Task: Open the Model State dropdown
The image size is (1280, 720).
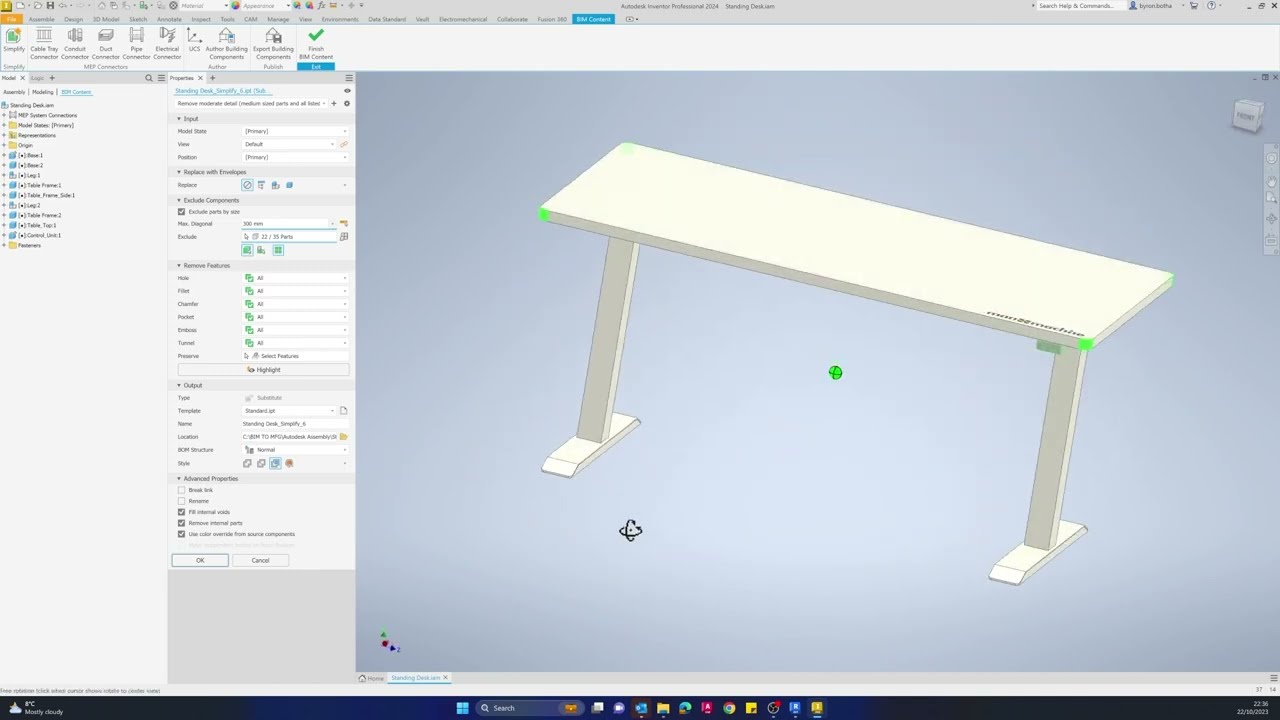Action: click(295, 131)
